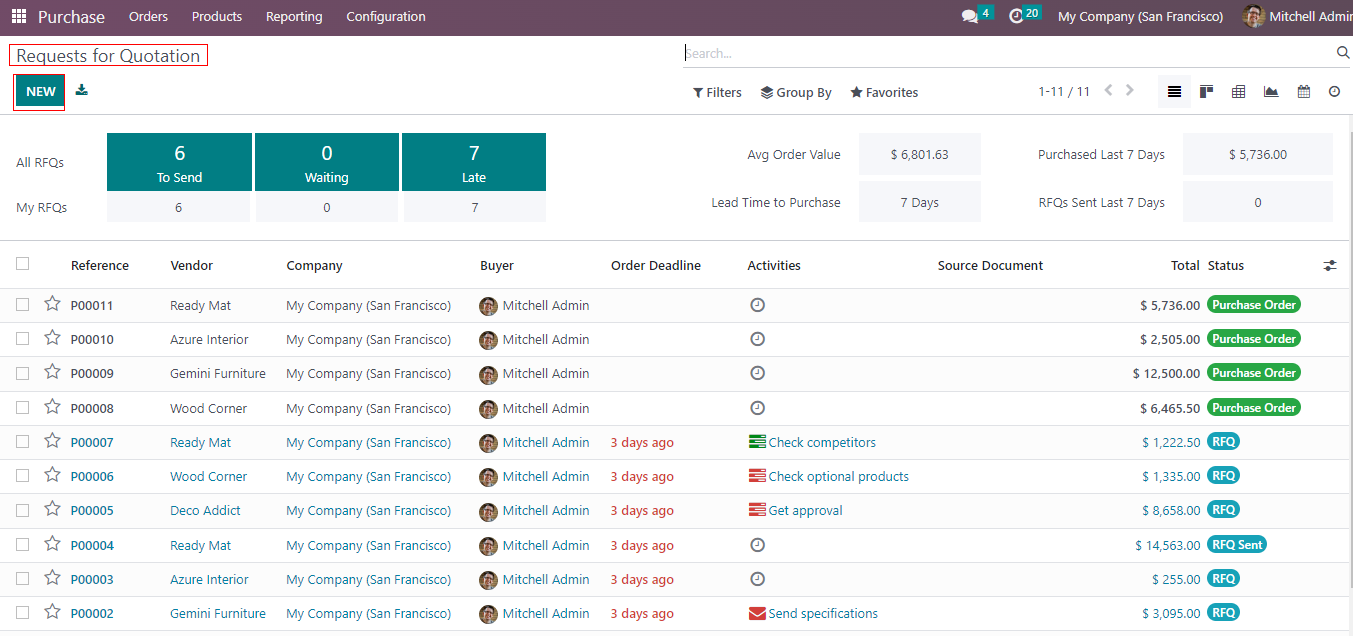
Task: Open the apps grid menu icon
Action: coord(19,17)
